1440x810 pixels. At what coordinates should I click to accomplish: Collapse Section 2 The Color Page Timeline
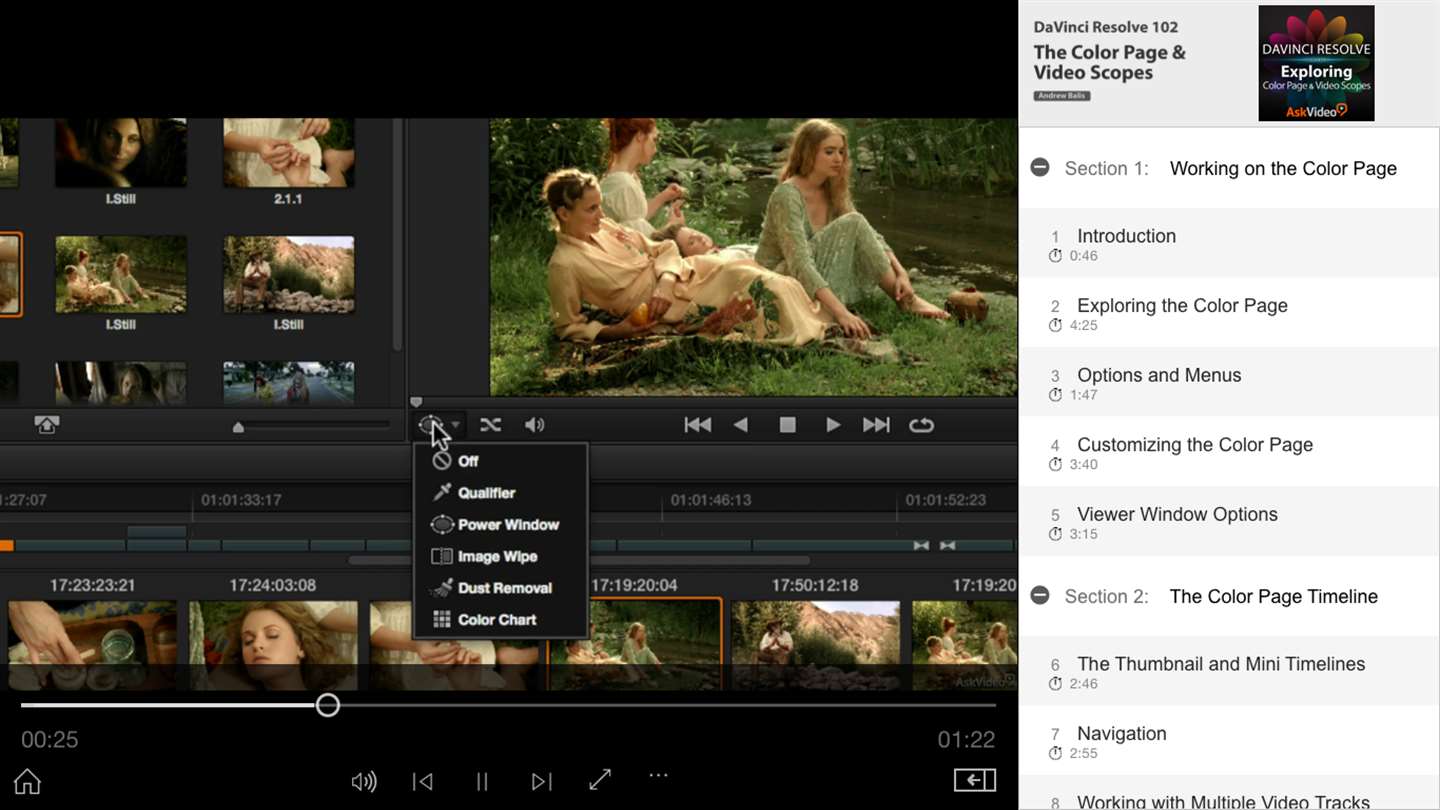coord(1040,596)
